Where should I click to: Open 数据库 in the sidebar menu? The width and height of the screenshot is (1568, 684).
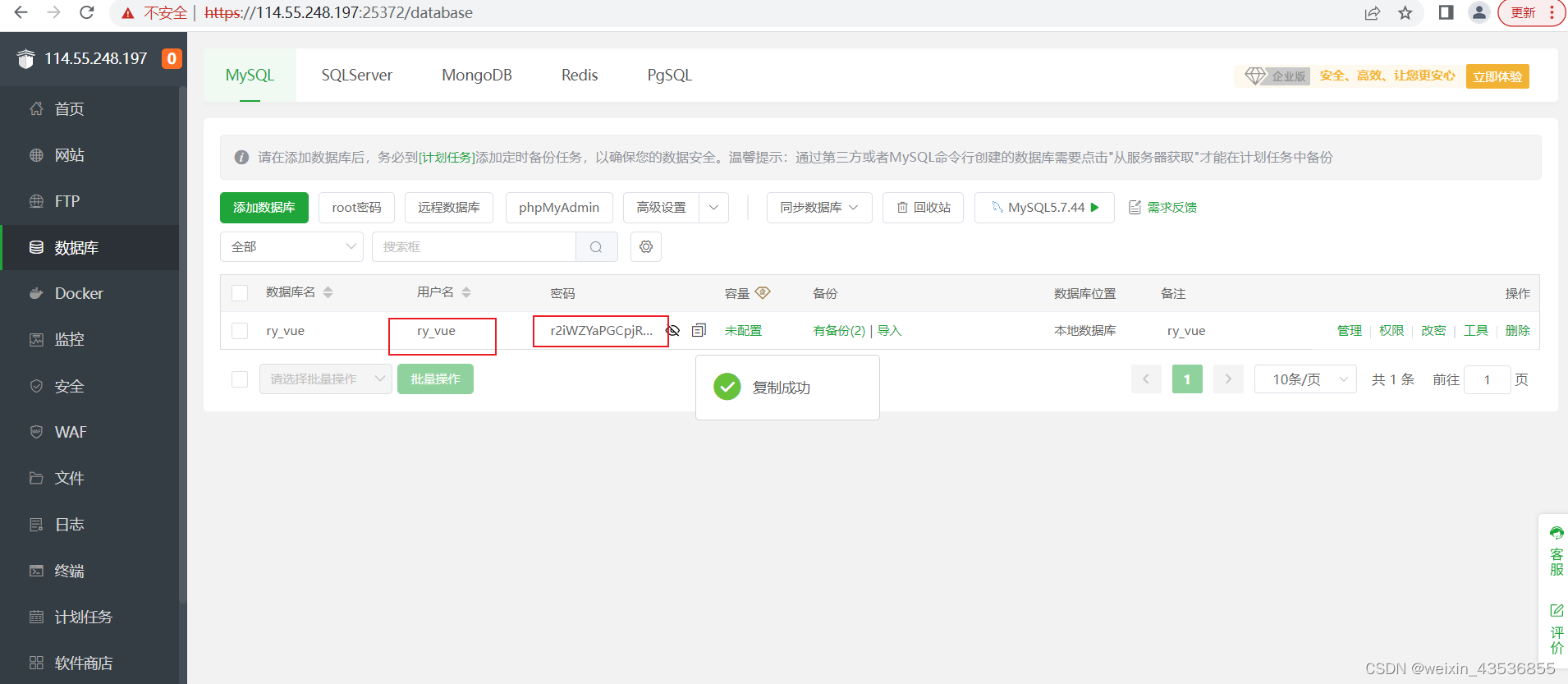point(90,247)
